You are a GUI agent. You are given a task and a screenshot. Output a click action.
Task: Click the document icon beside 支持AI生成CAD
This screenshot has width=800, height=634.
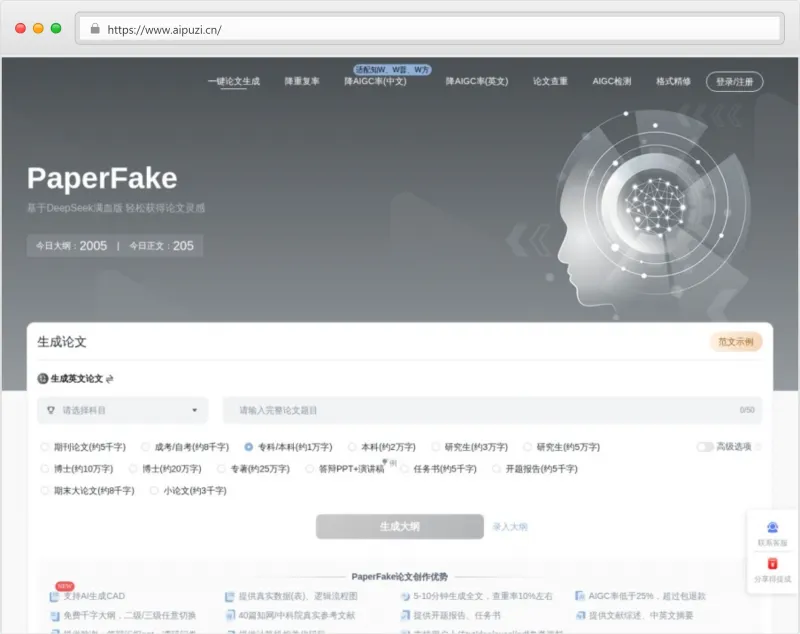(x=53, y=595)
